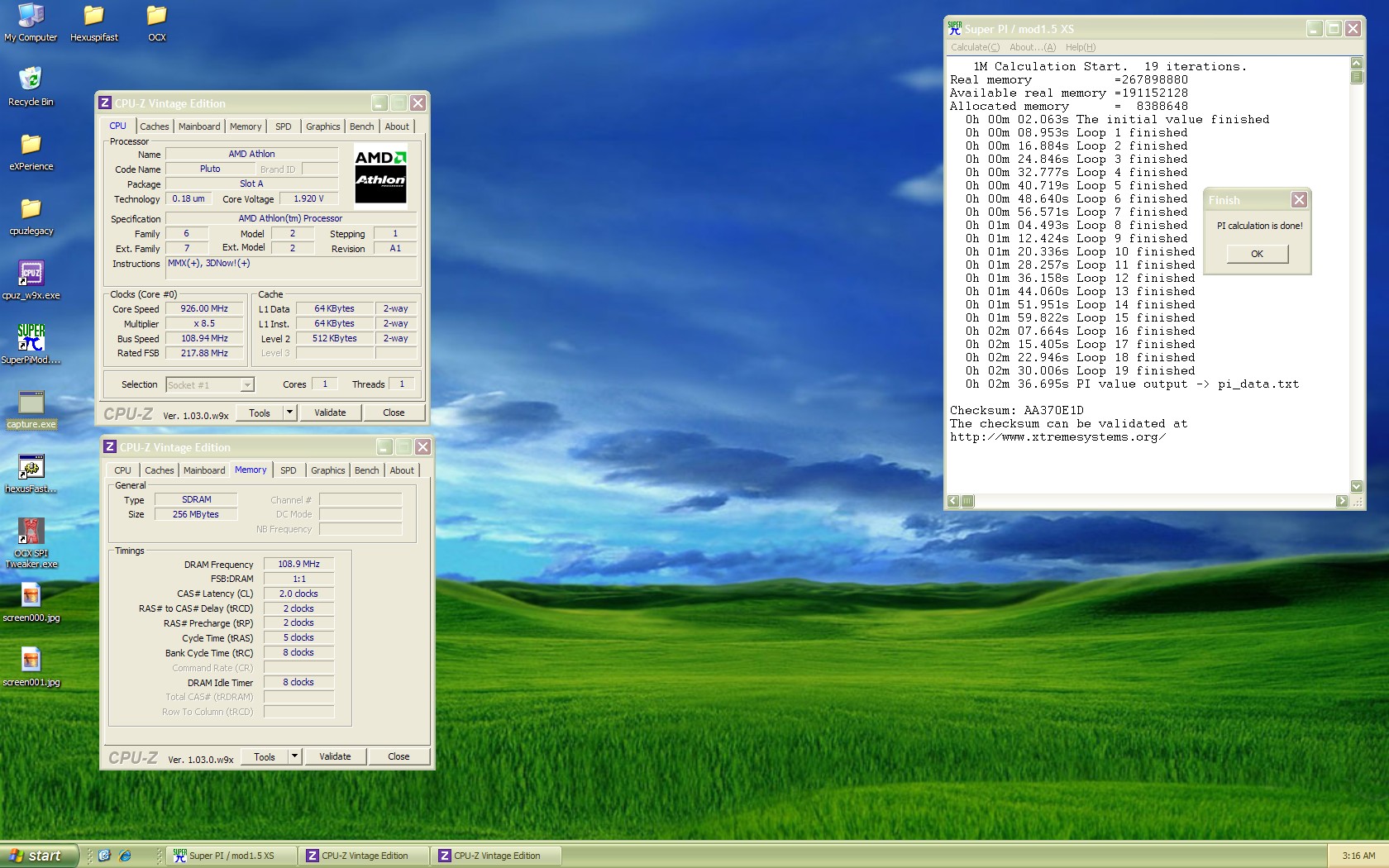
Task: Launch OCX SPI Tweaker.exe icon
Action: click(x=31, y=543)
